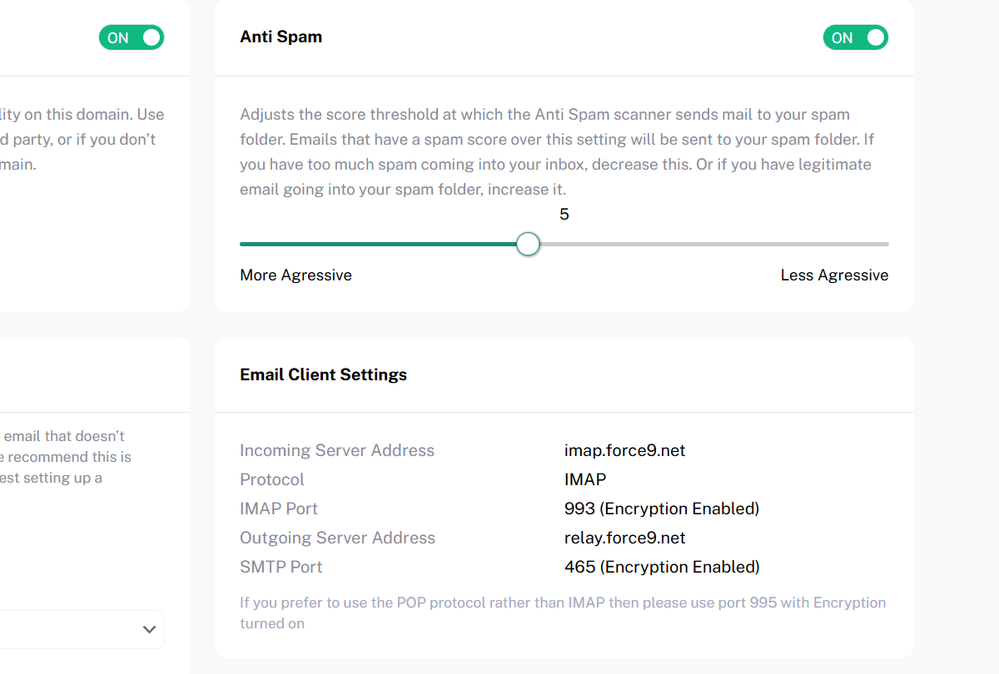Click the Anti Spam heading

click(x=281, y=37)
